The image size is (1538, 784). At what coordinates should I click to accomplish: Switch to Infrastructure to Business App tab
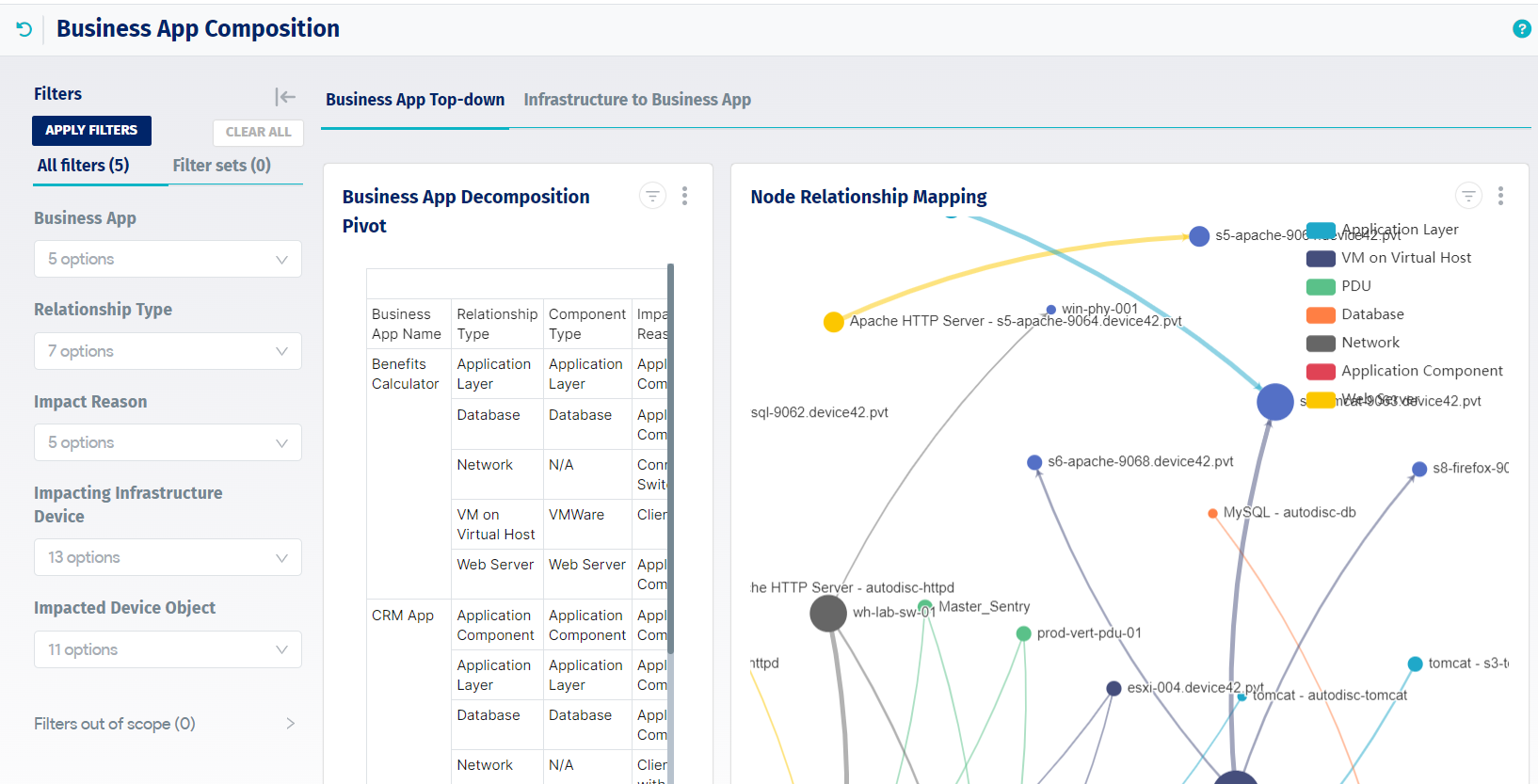point(637,100)
